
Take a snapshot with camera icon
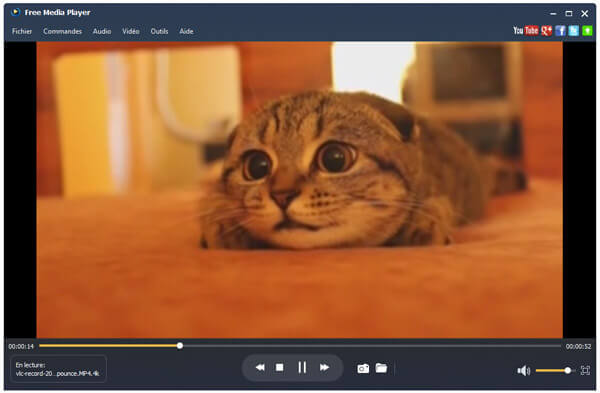(x=363, y=369)
